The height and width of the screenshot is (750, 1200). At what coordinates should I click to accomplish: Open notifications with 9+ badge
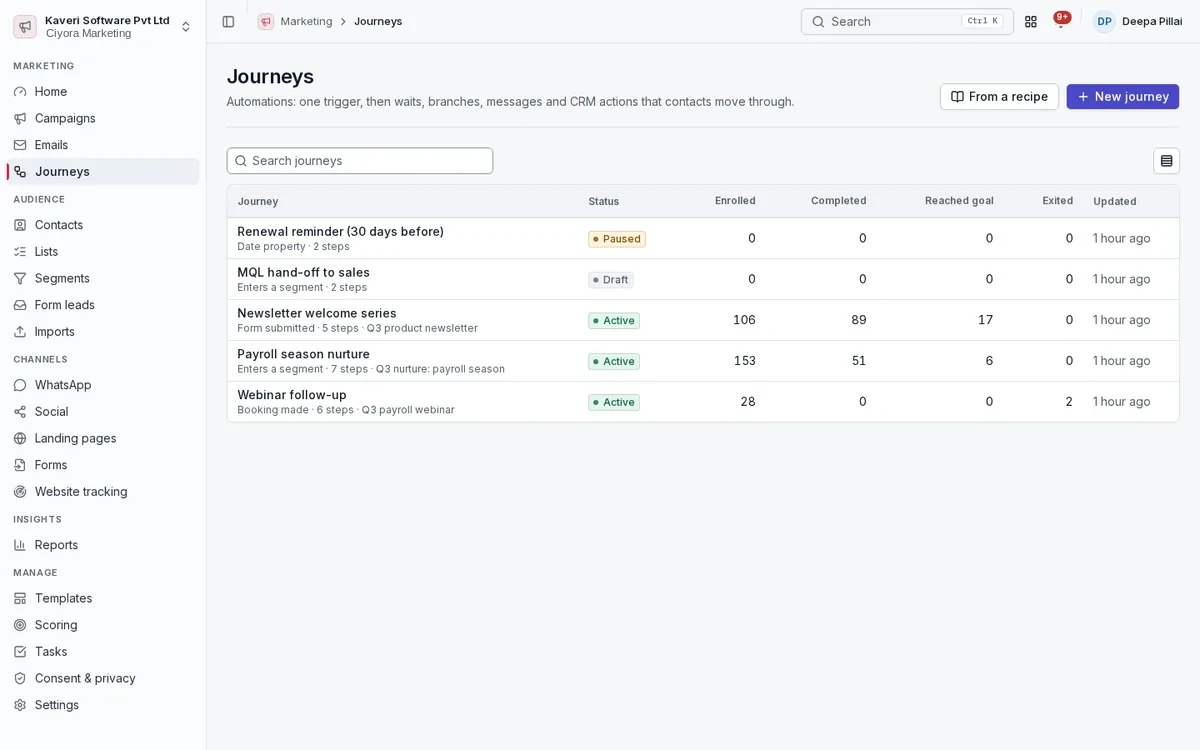(x=1061, y=21)
